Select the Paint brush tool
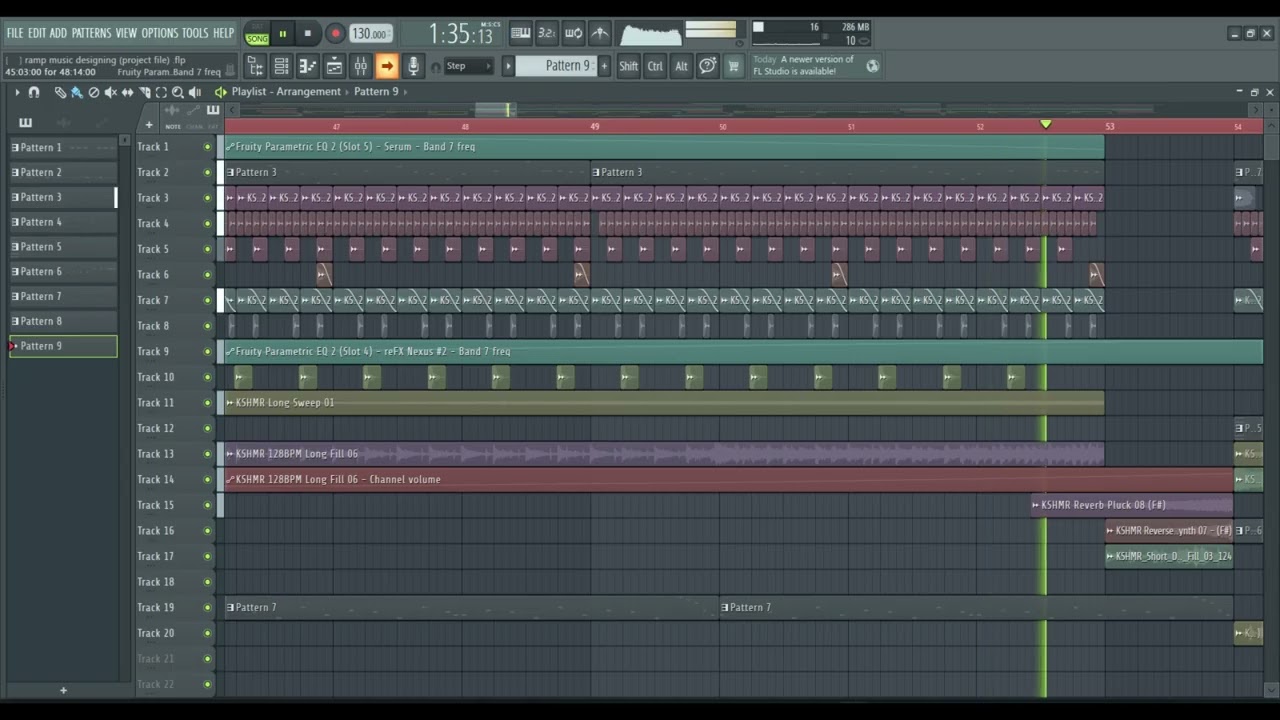This screenshot has width=1280, height=720. [77, 92]
